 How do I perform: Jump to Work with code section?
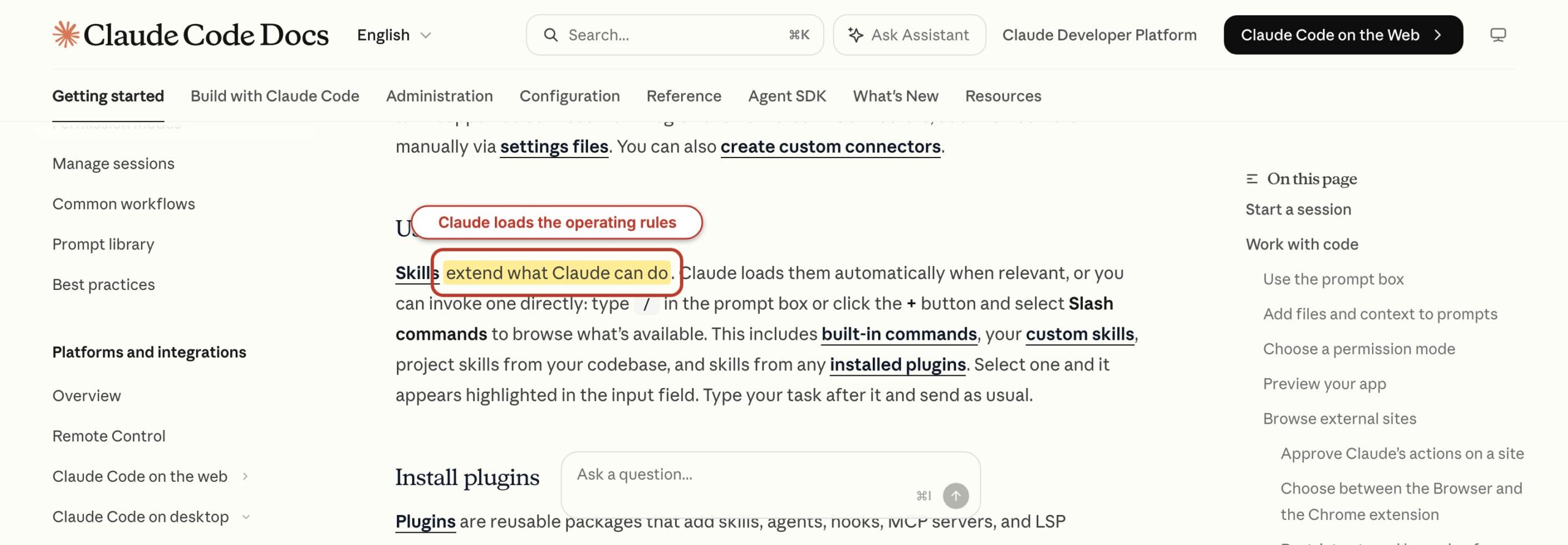click(1302, 245)
